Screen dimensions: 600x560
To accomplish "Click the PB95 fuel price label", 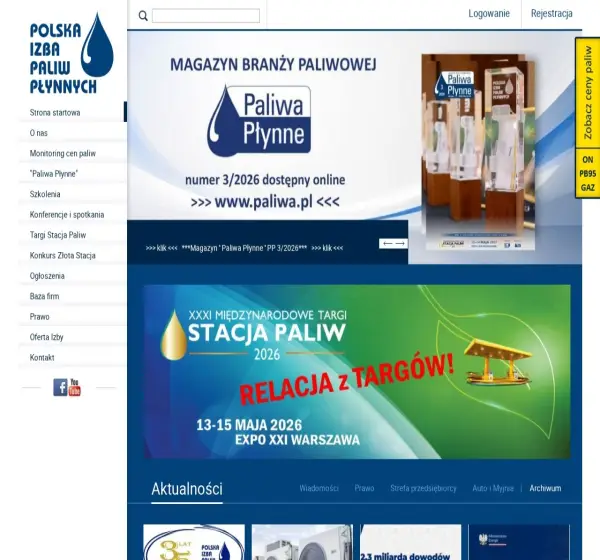I will (588, 174).
